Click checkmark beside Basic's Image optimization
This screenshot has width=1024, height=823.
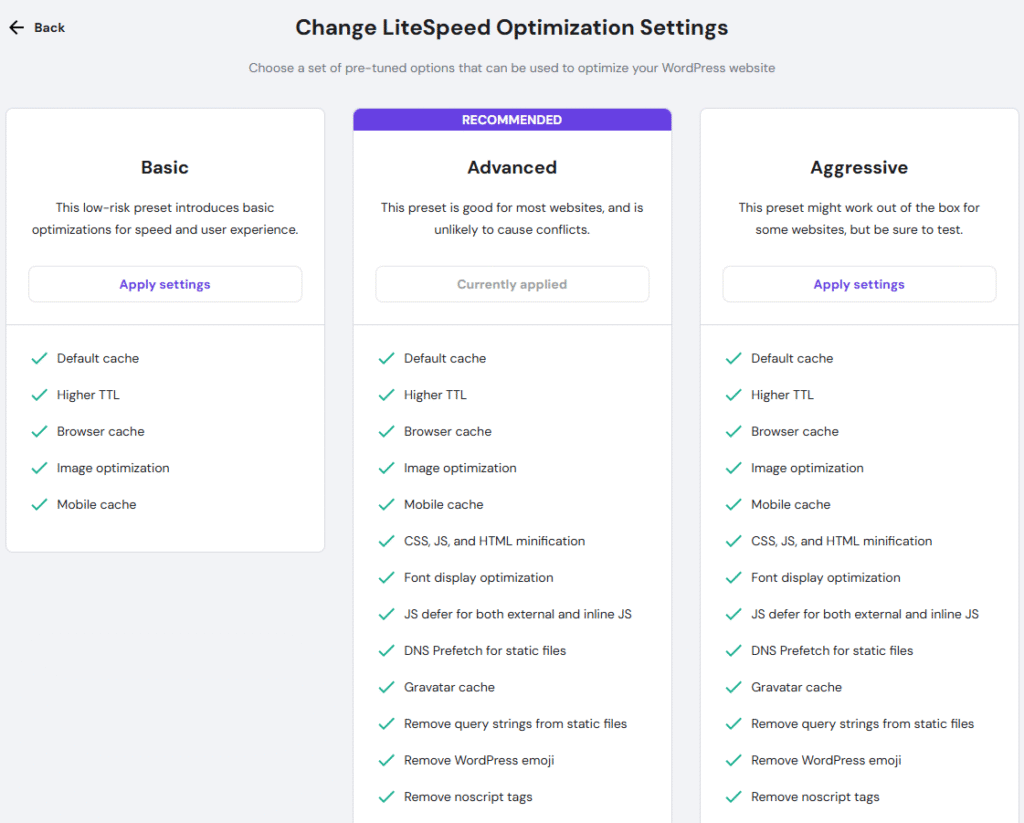coord(39,468)
